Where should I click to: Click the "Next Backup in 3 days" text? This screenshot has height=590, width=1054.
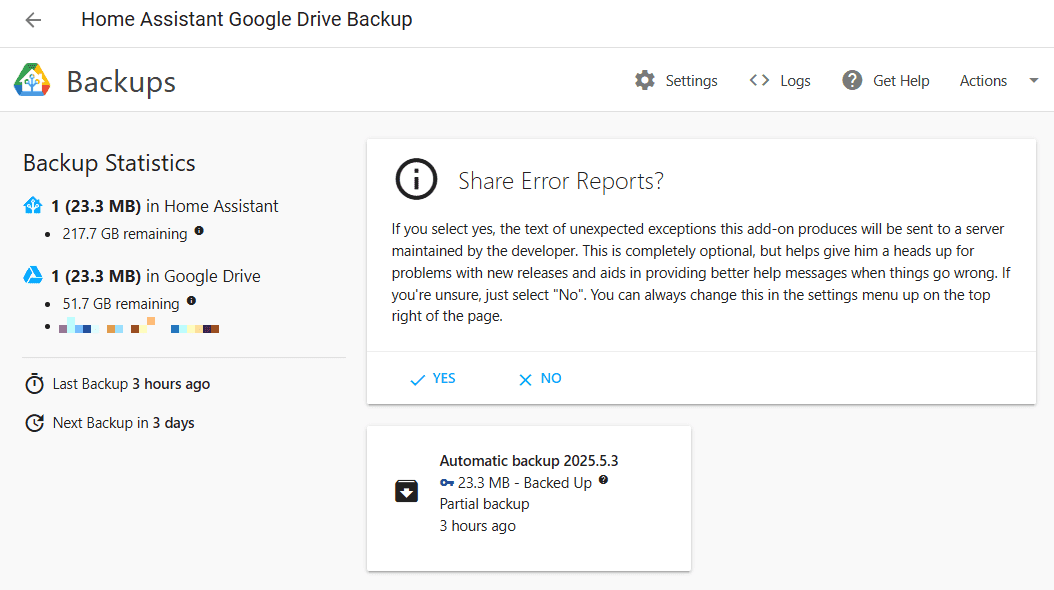(x=124, y=423)
